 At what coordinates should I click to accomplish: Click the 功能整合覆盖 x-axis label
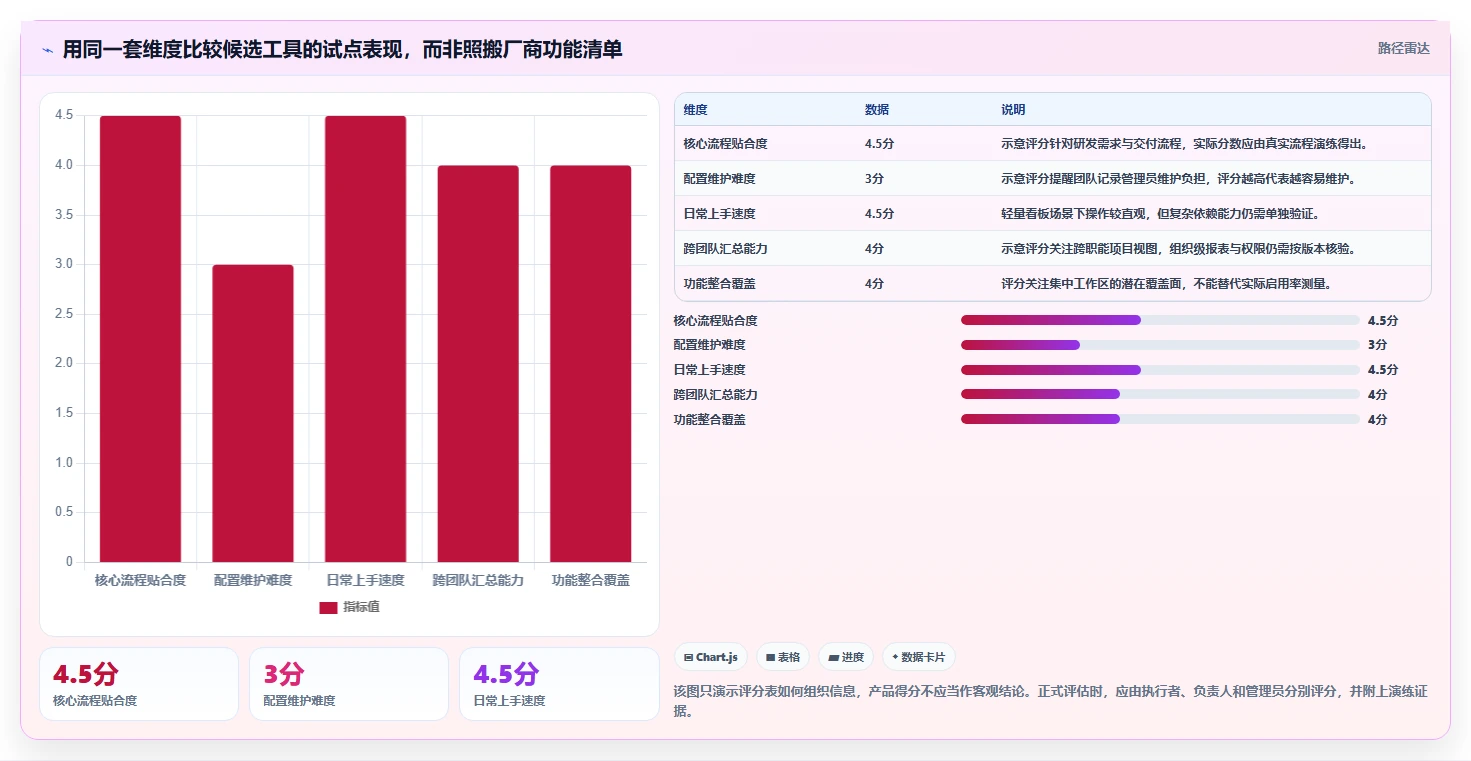click(590, 580)
